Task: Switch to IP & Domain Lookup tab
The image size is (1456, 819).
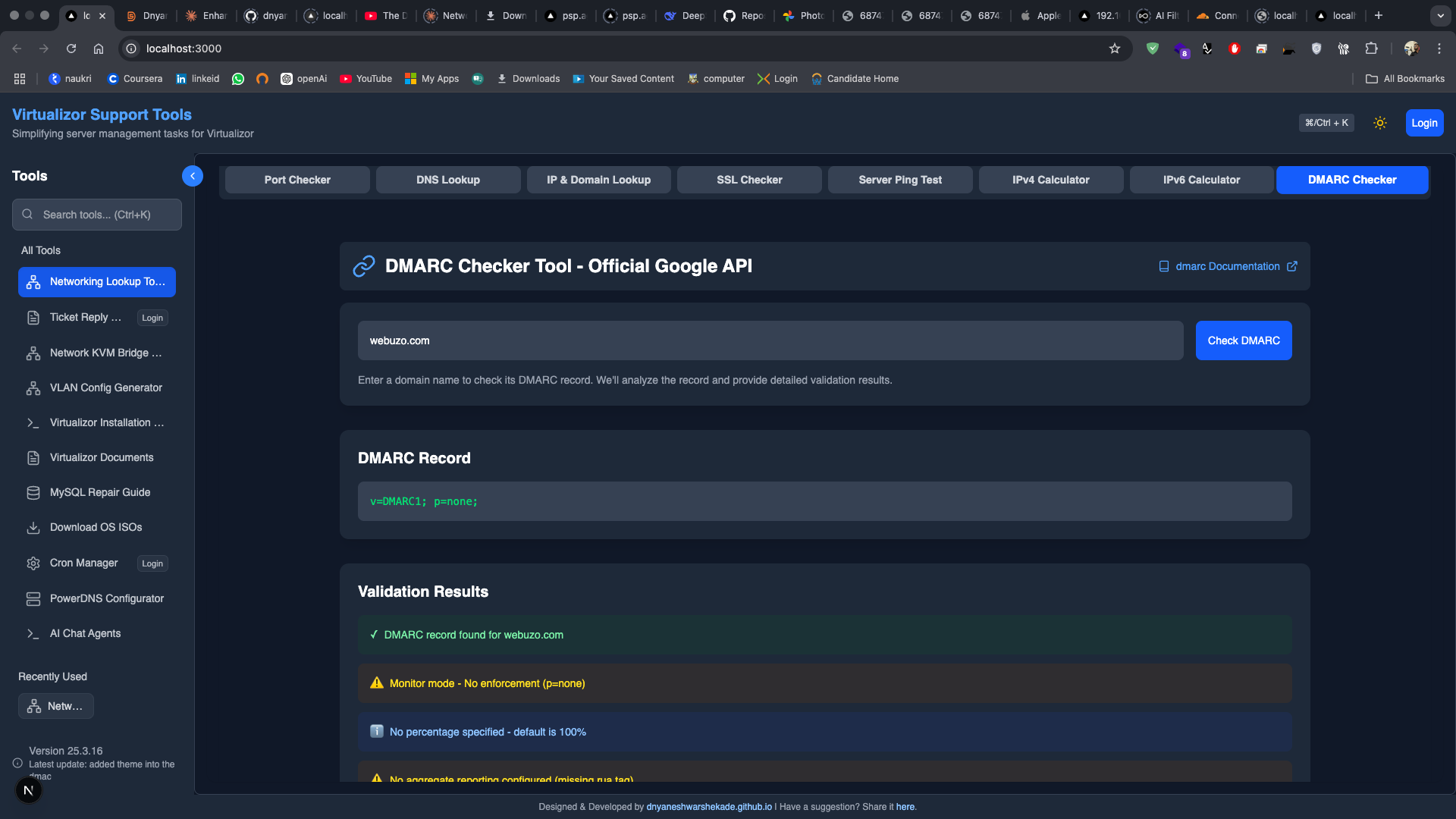Action: [x=599, y=180]
